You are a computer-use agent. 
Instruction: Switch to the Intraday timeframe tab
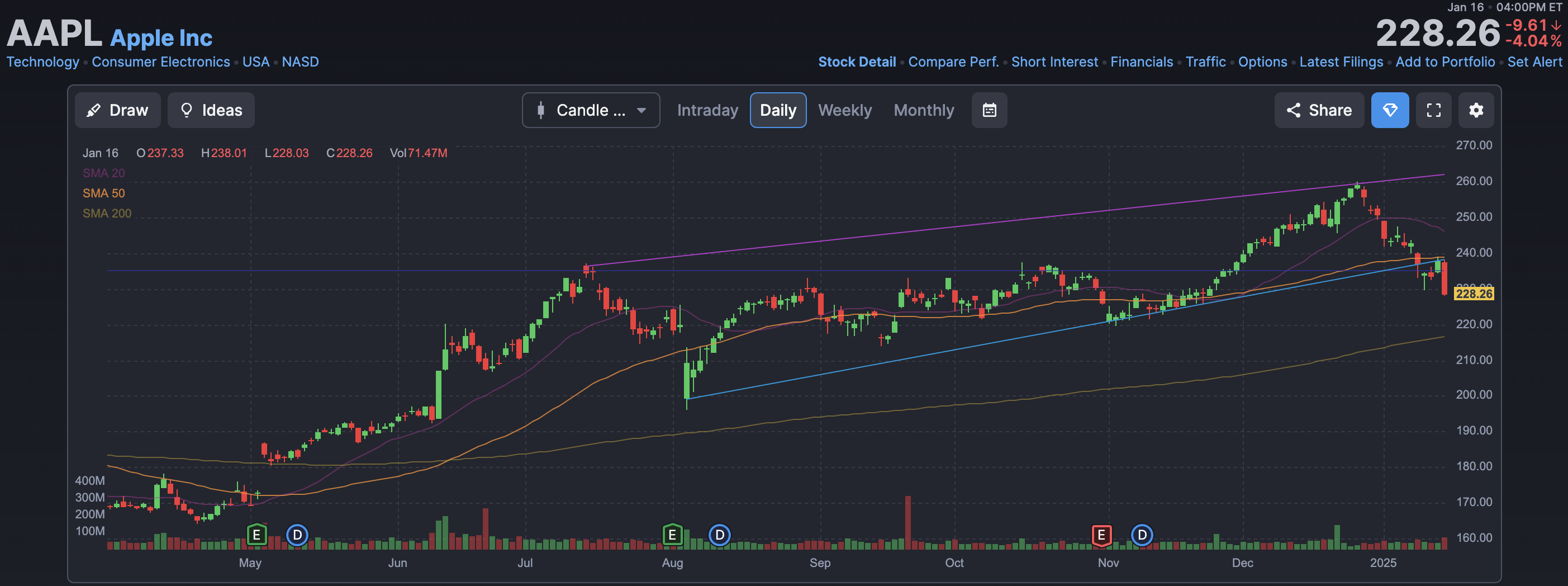(707, 110)
